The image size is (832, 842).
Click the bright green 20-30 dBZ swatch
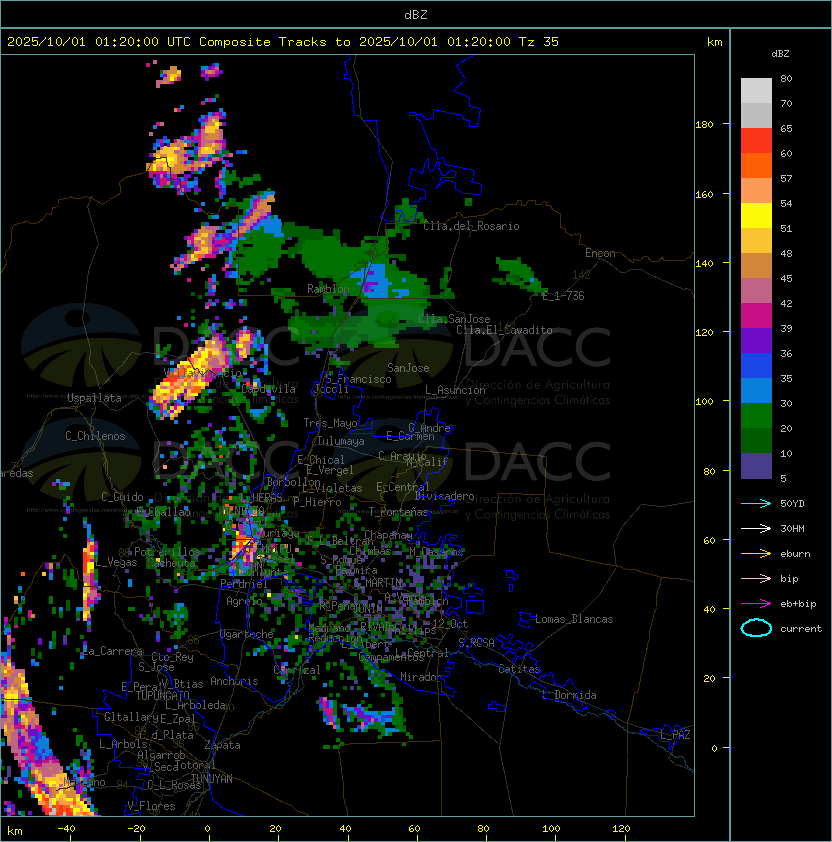[x=756, y=416]
